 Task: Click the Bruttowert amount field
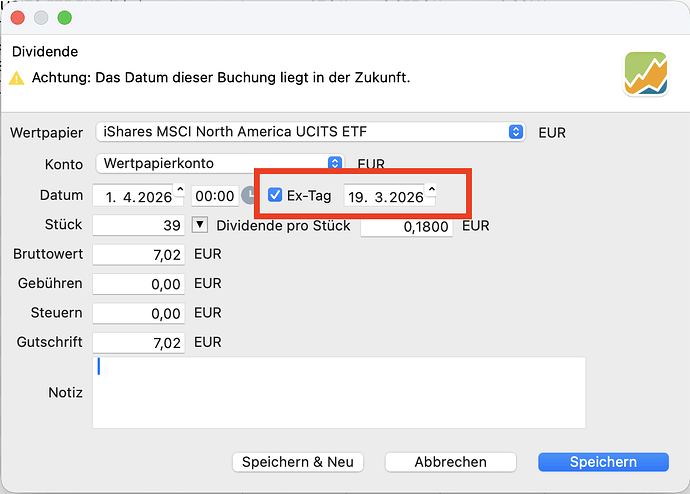point(138,255)
